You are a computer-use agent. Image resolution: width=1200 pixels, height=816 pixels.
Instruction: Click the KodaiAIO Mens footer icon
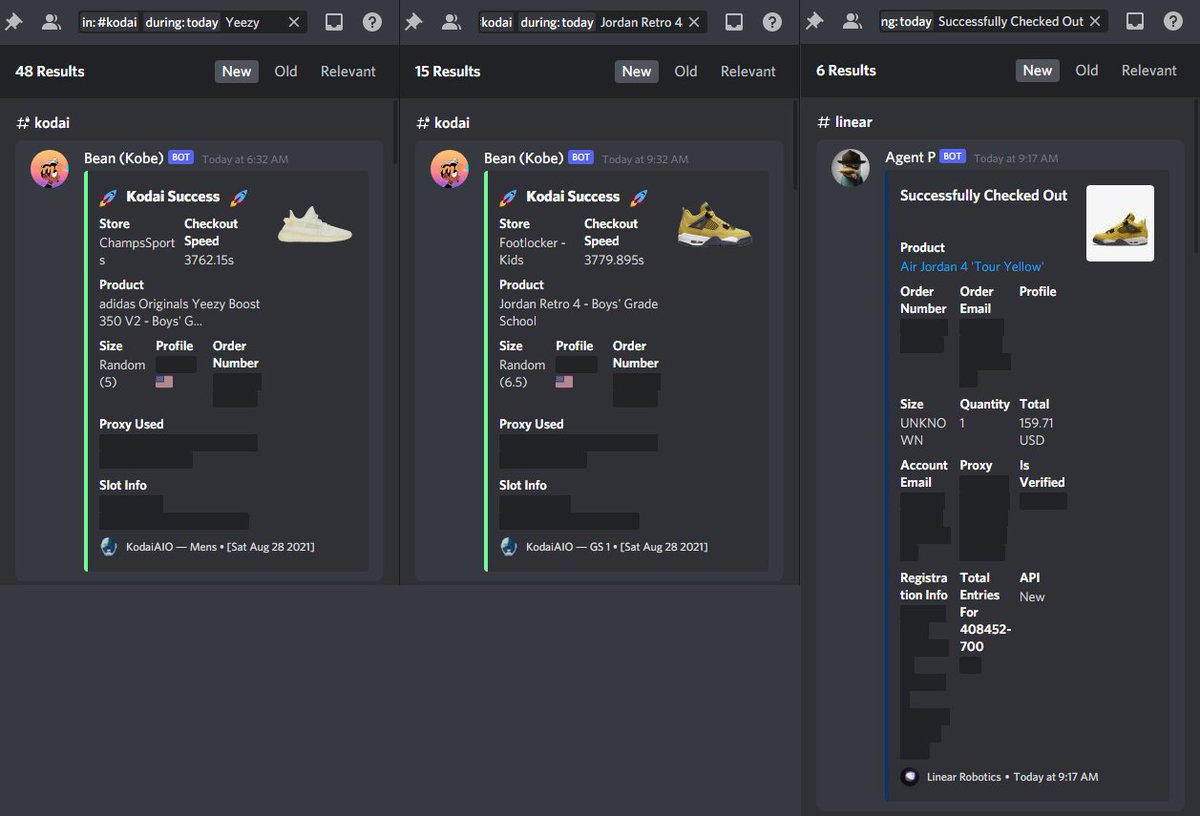click(109, 547)
